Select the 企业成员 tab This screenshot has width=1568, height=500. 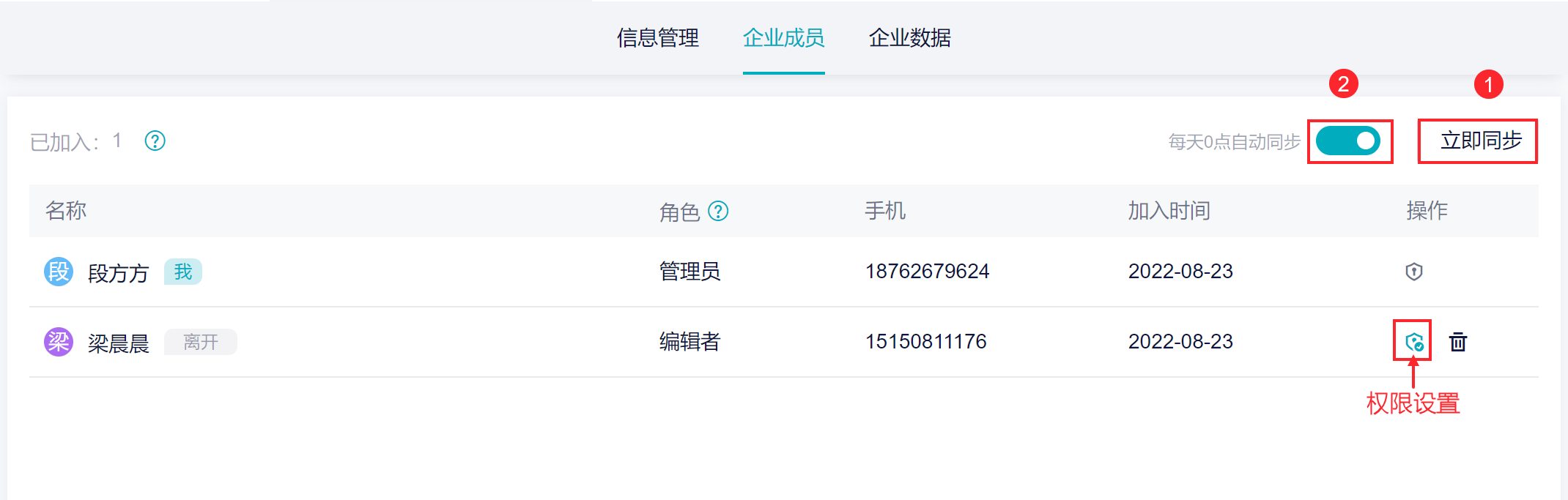pyautogui.click(x=783, y=37)
